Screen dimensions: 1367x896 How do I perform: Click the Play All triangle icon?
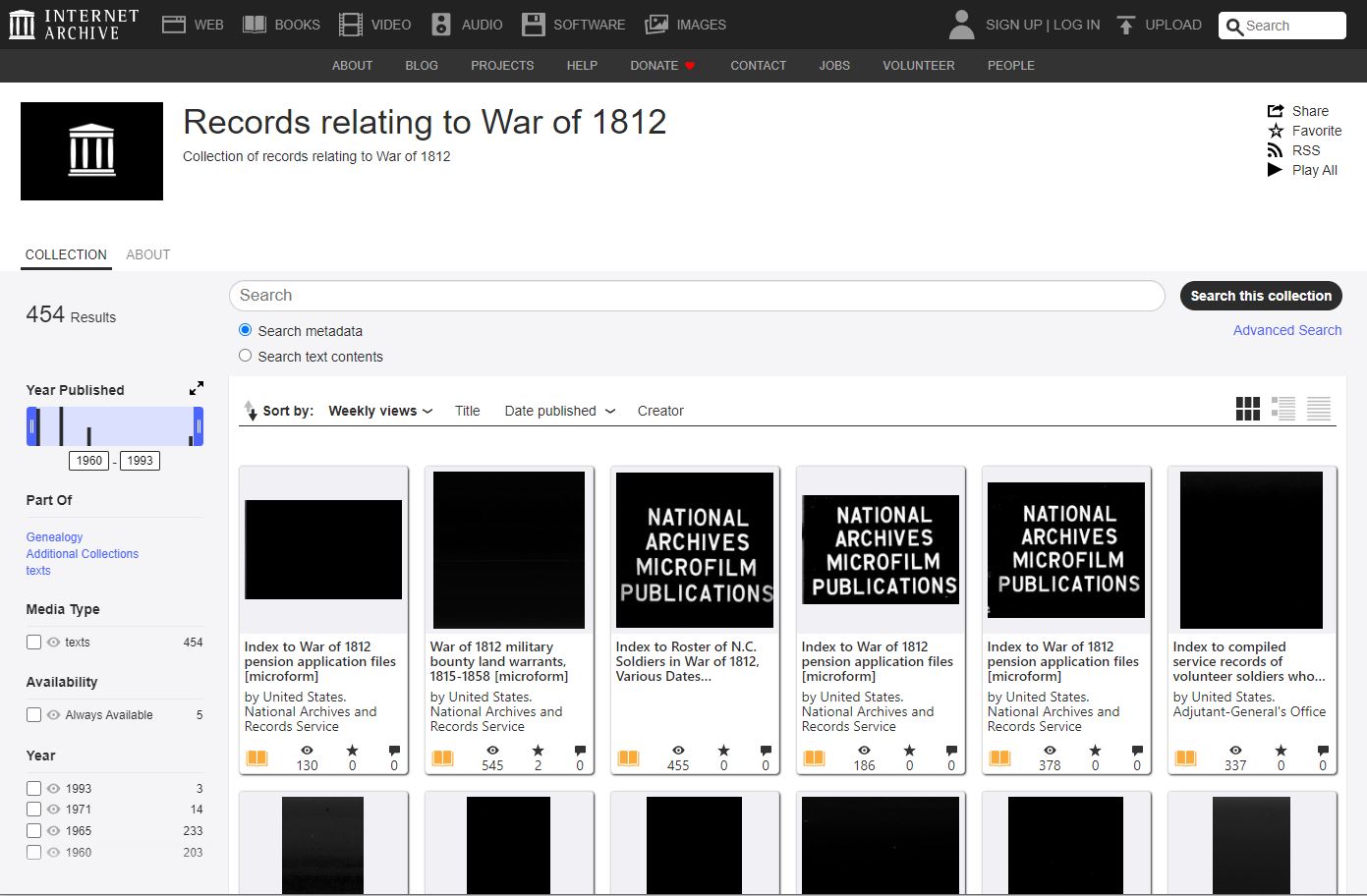point(1275,170)
